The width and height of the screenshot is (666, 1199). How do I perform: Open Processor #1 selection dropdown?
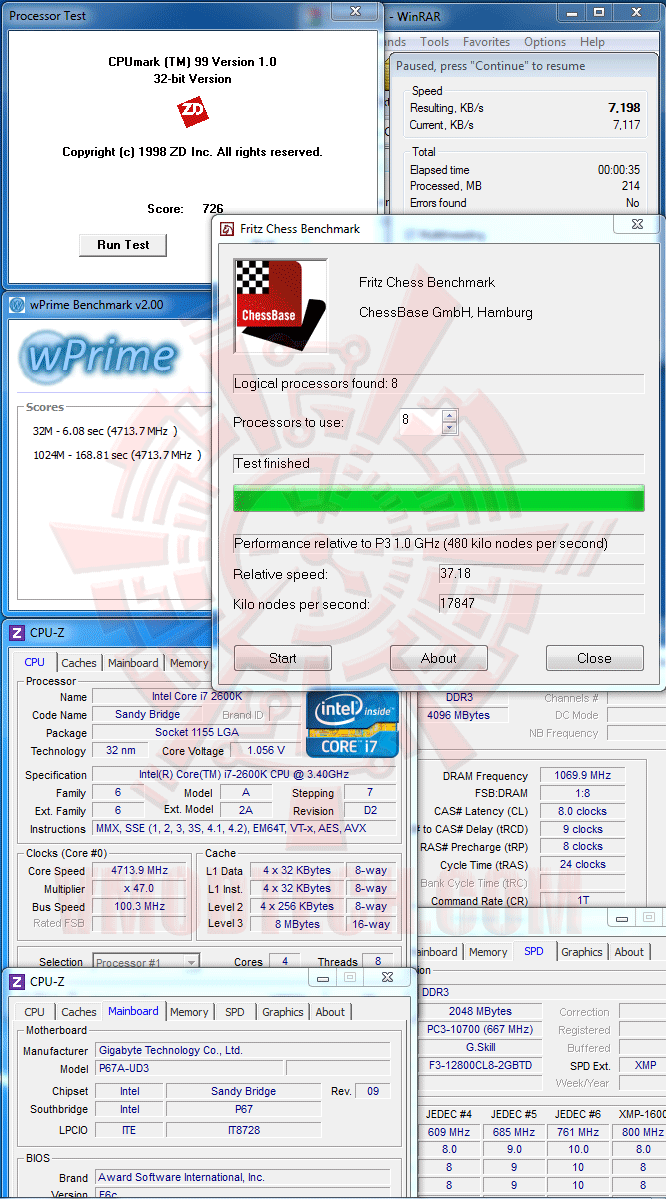coord(146,962)
